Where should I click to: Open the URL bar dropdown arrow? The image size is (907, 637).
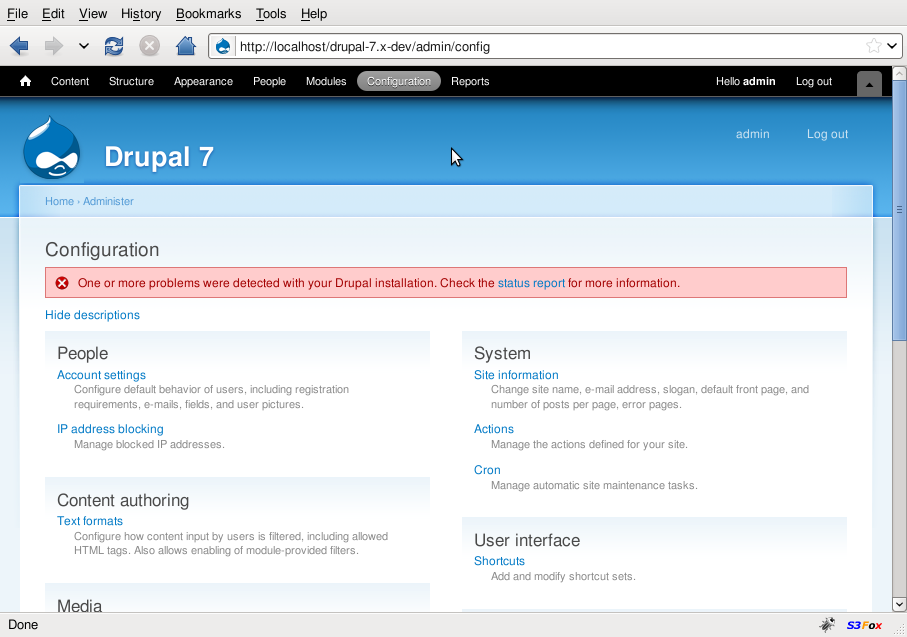click(892, 46)
